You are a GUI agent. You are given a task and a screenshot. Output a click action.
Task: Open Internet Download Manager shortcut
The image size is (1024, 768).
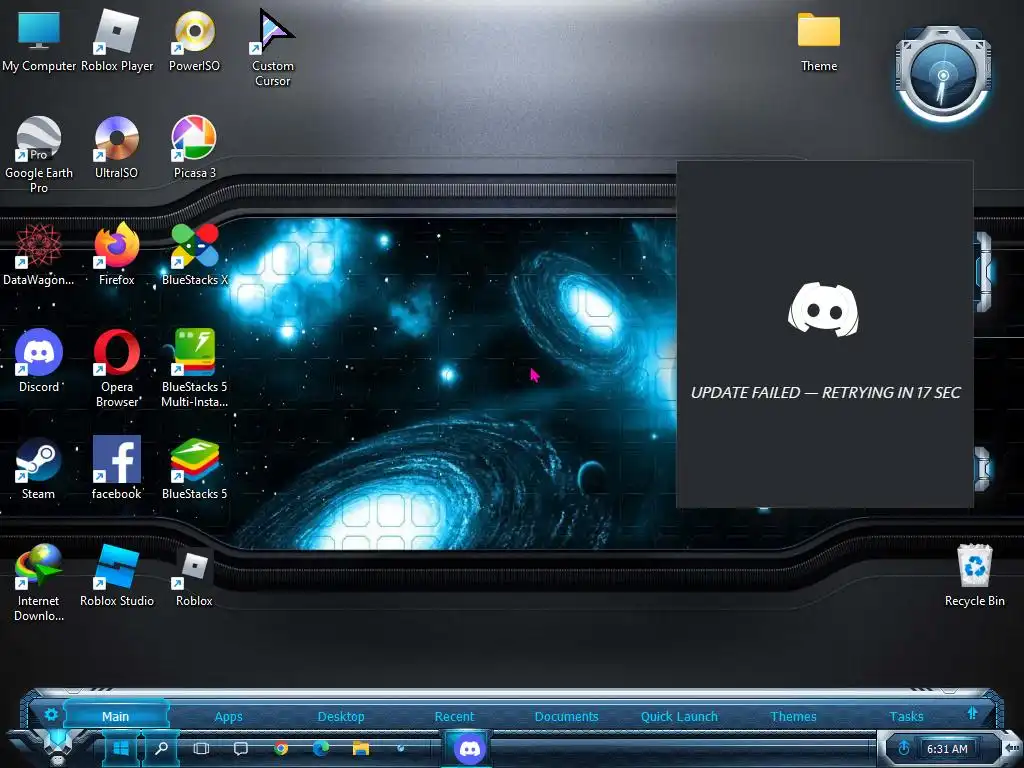pos(39,583)
